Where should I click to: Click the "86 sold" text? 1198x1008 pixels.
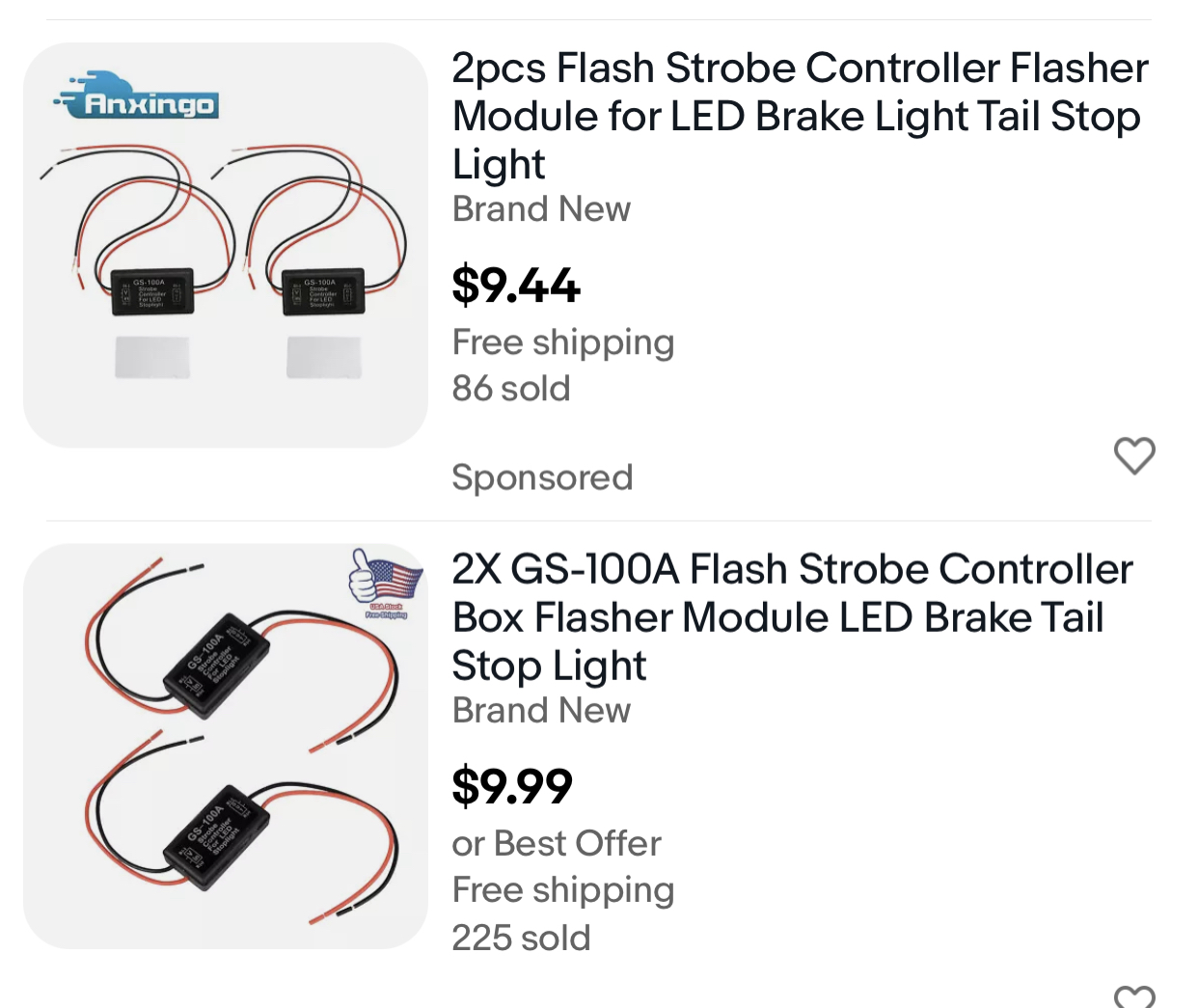pyautogui.click(x=511, y=389)
